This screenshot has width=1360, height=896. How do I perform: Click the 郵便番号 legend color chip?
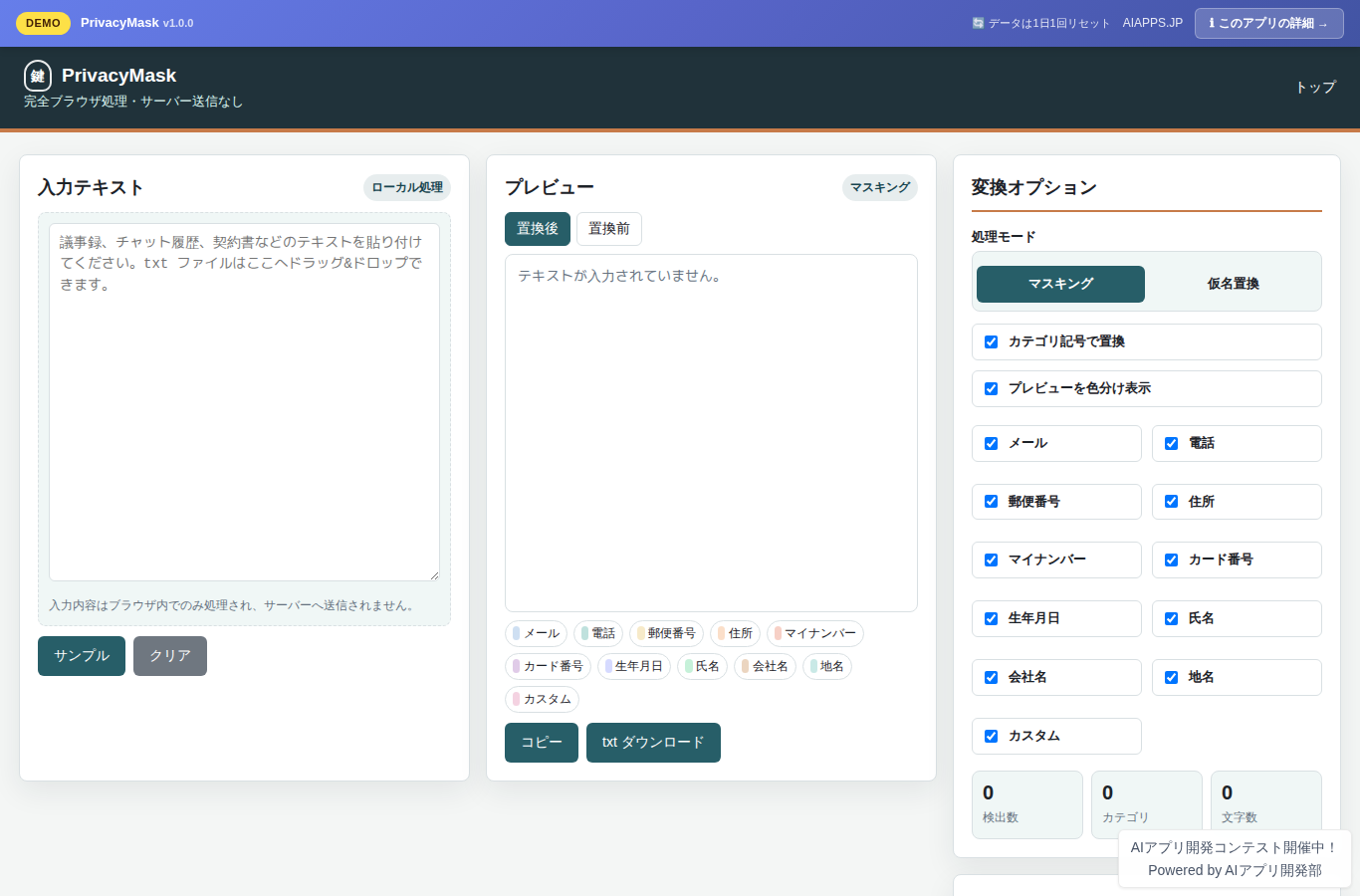[666, 633]
